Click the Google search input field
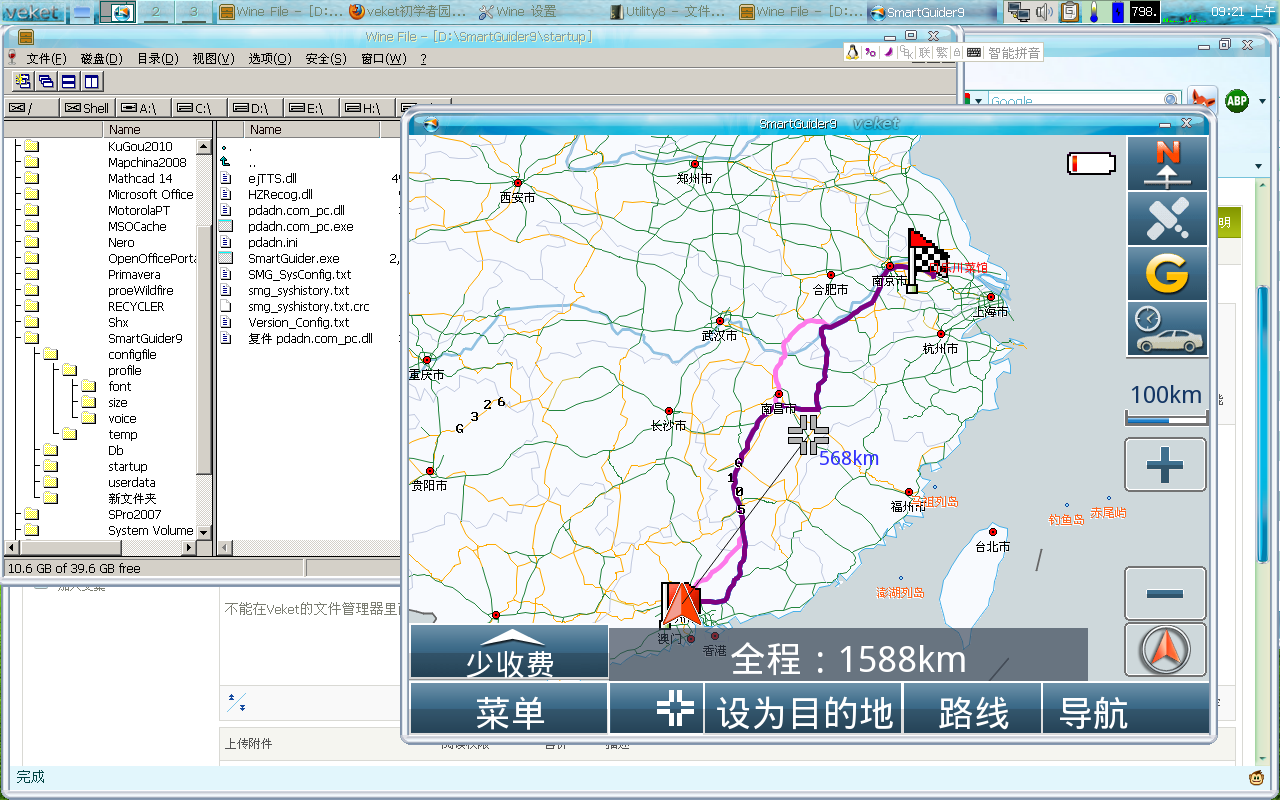The image size is (1280, 800). point(1076,100)
